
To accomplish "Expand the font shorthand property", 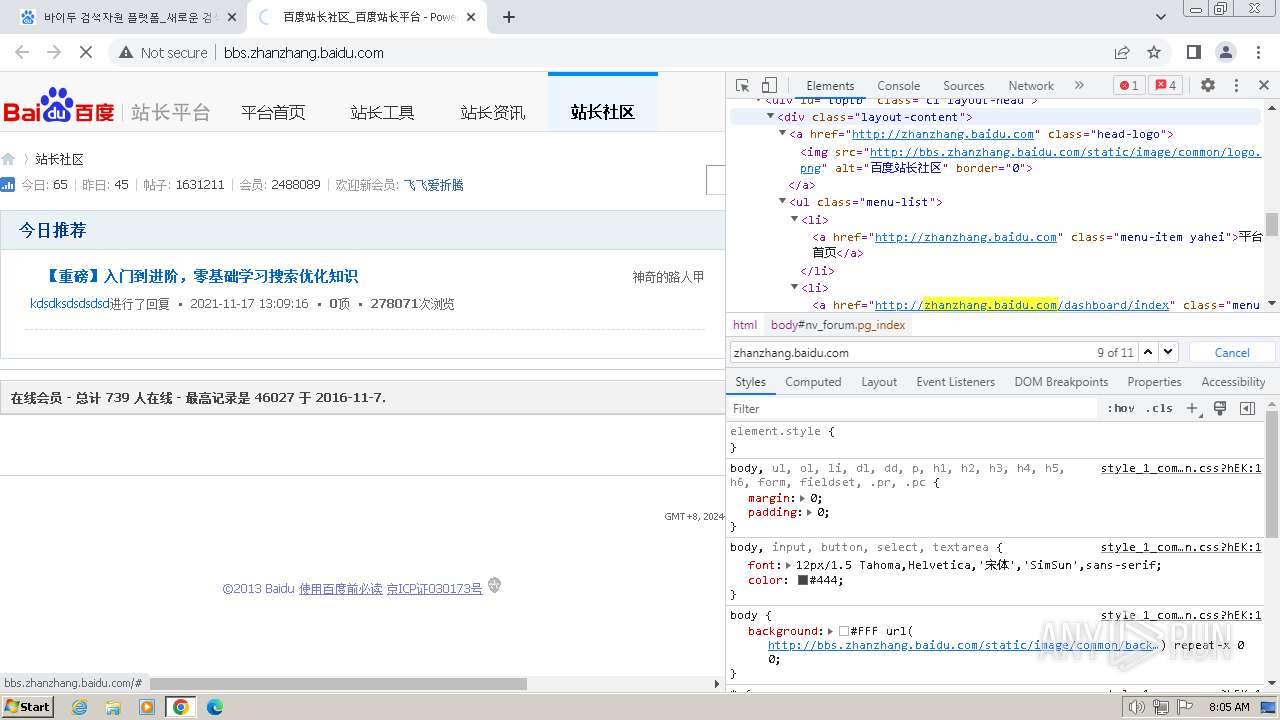I will tap(788, 565).
